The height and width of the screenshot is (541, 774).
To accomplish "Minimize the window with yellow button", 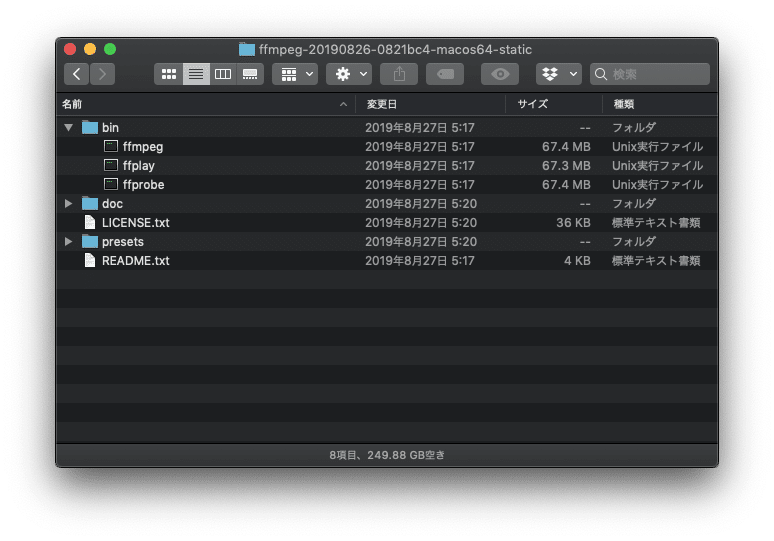I will (x=90, y=49).
